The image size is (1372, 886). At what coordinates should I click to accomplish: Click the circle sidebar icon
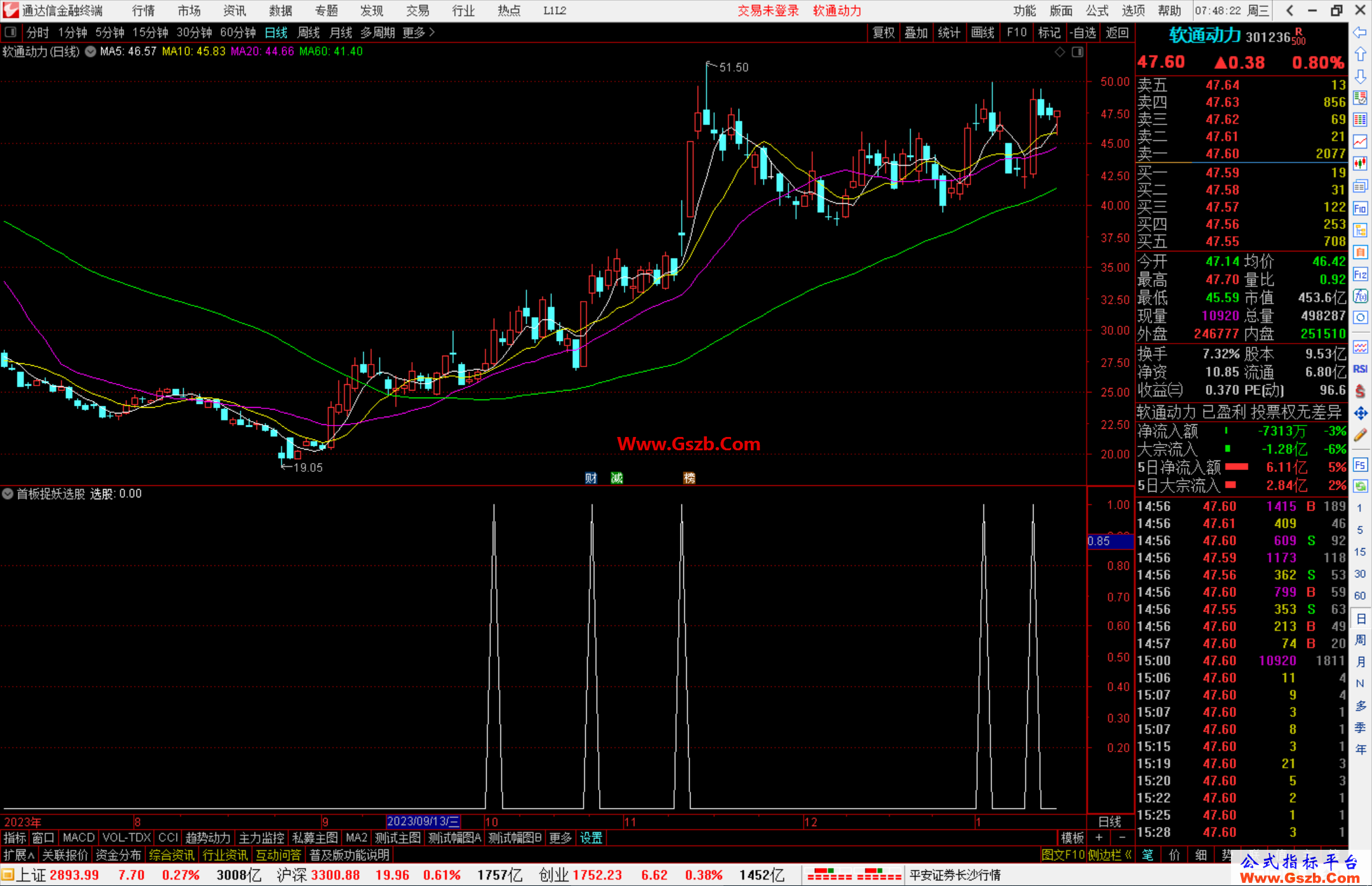pos(1360,318)
